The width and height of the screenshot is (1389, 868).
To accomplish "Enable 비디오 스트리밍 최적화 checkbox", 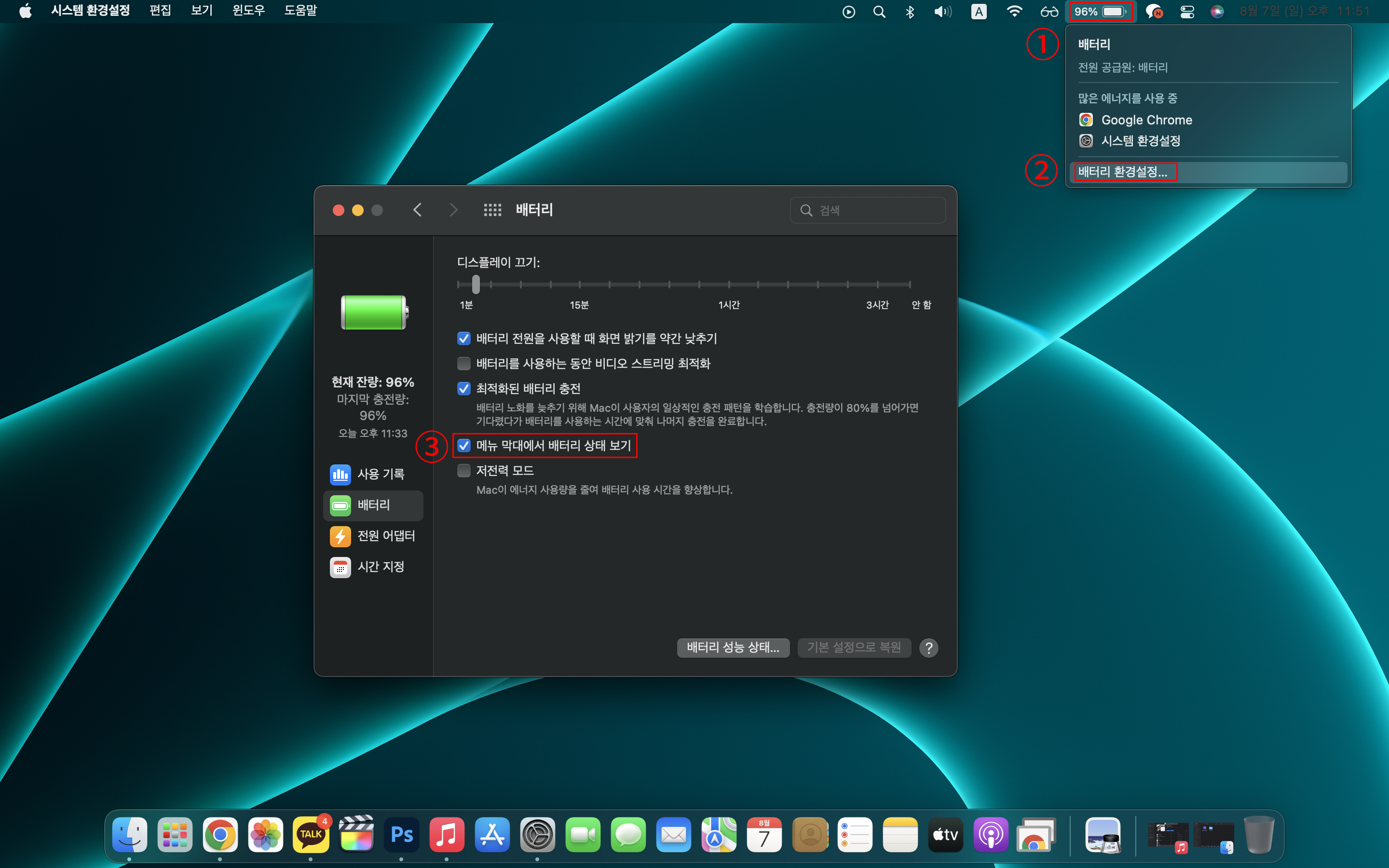I will pyautogui.click(x=464, y=364).
